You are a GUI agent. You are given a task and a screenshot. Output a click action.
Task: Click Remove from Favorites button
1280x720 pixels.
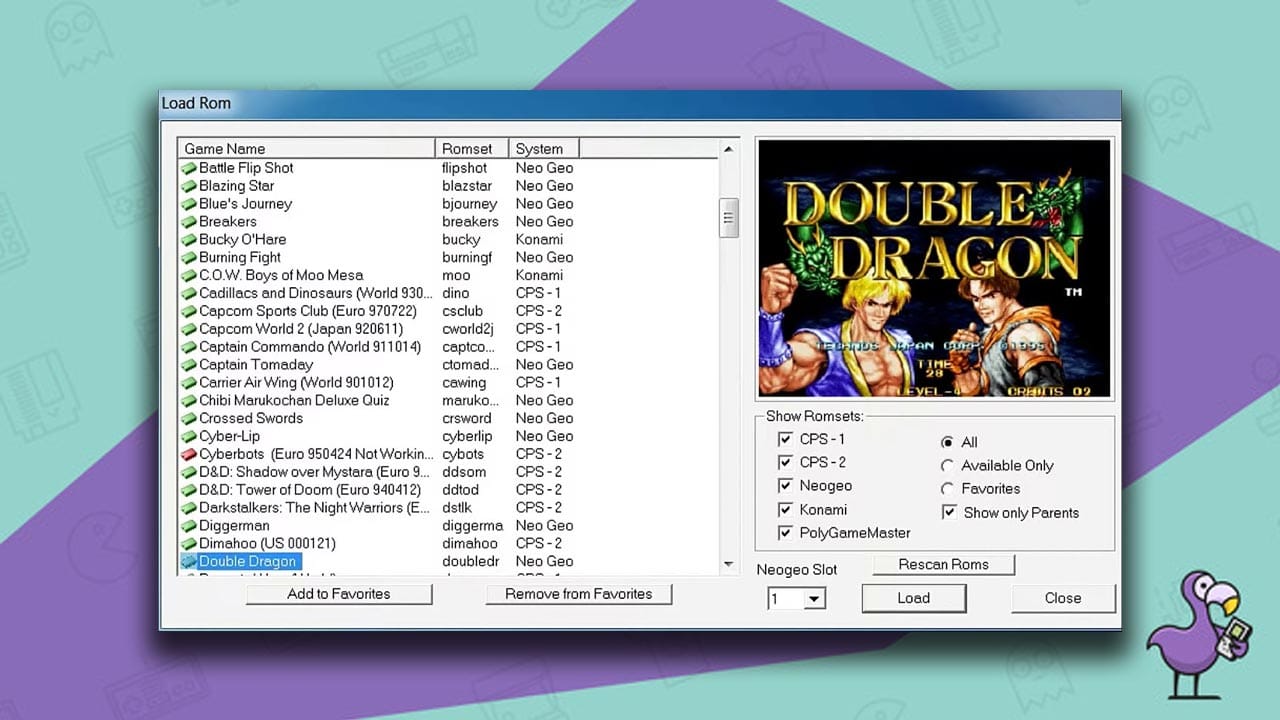579,594
